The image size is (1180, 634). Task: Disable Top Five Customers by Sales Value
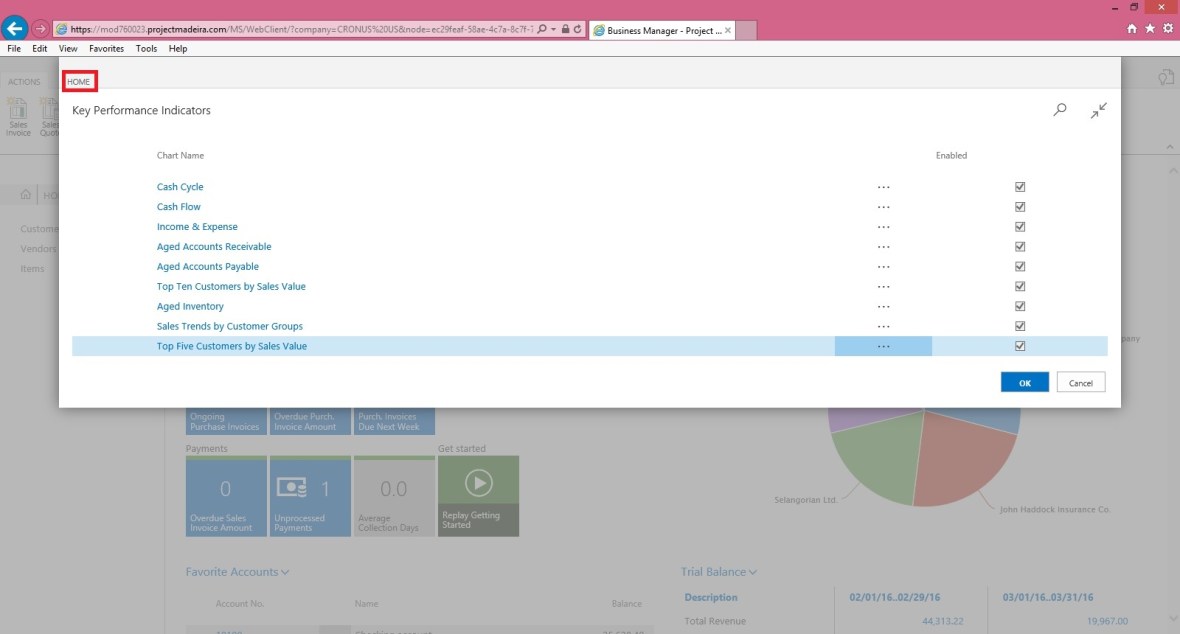point(1020,346)
